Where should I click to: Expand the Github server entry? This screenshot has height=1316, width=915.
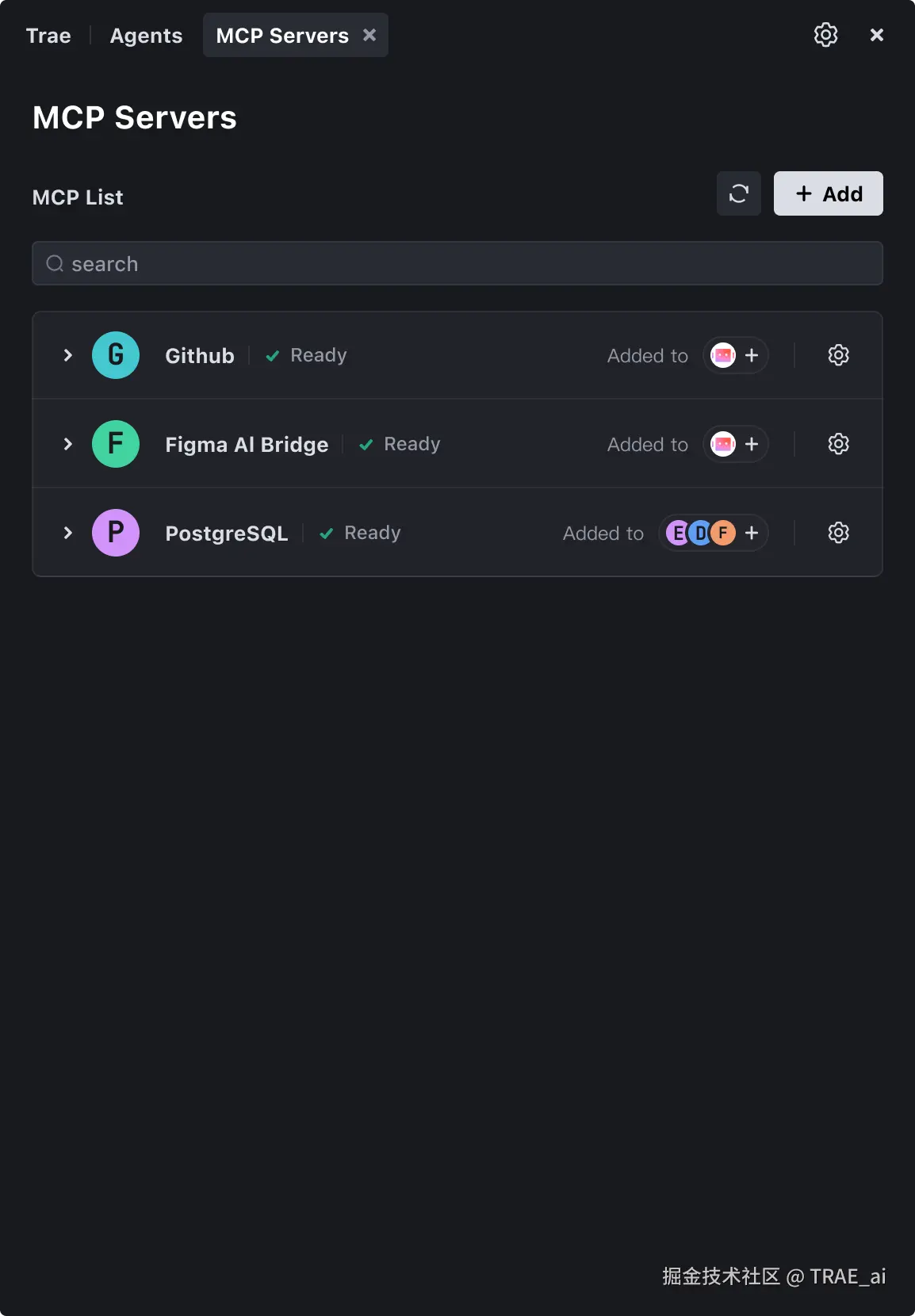tap(68, 355)
